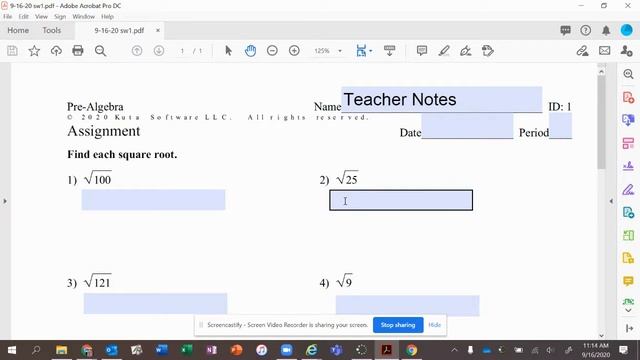Image resolution: width=640 pixels, height=360 pixels.
Task: Close the 9-16-20 sw1.pdf tab
Action: [x=158, y=30]
